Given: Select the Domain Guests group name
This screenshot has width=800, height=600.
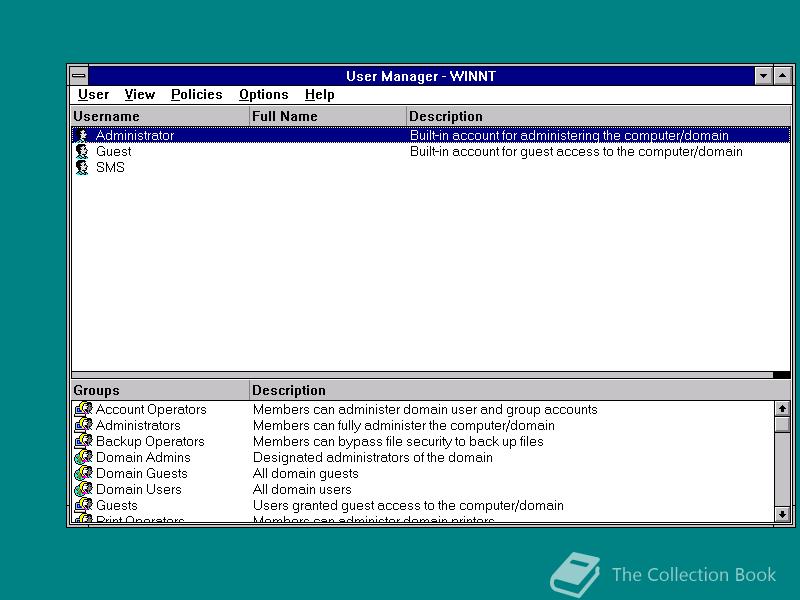Looking at the screenshot, I should coord(141,473).
